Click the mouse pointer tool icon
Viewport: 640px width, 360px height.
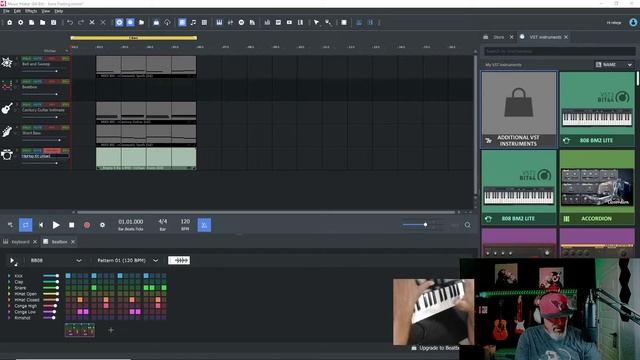coord(316,22)
